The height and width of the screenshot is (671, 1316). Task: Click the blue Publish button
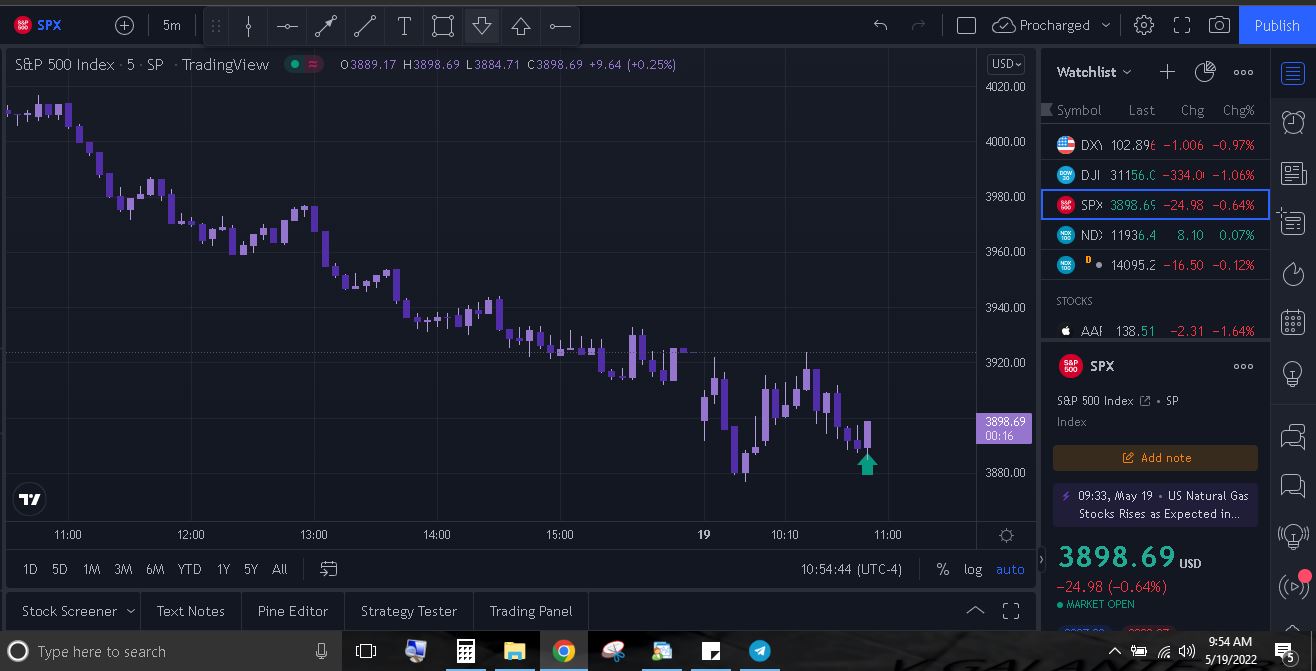point(1277,25)
